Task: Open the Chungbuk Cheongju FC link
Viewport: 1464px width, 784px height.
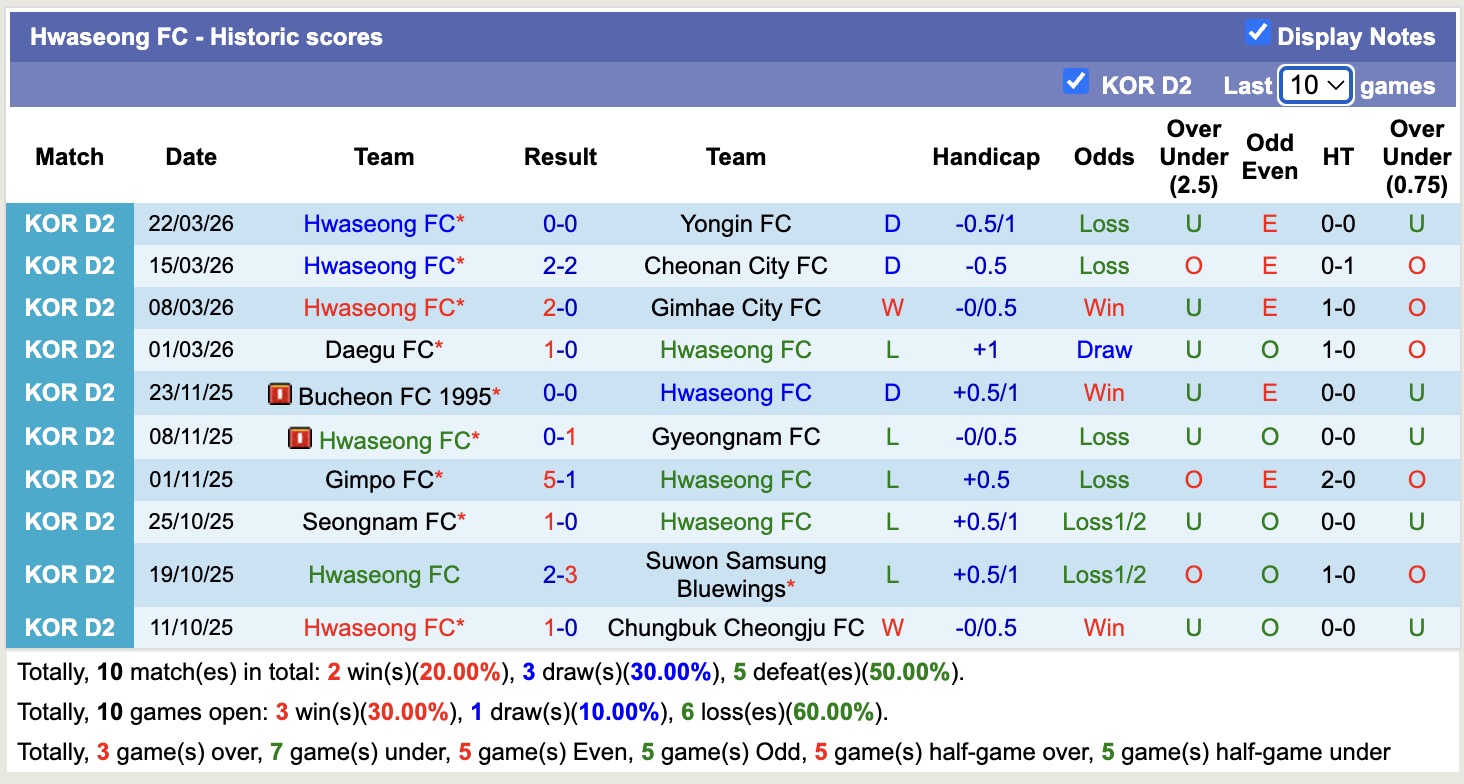Action: coord(736,627)
